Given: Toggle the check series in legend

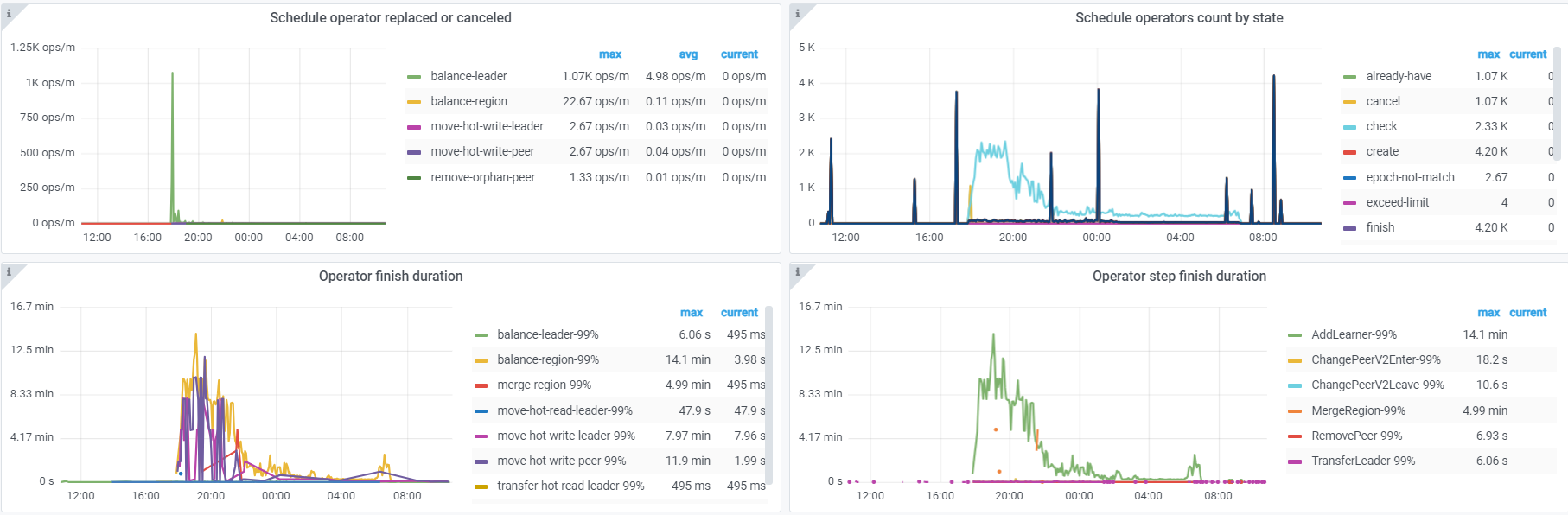Looking at the screenshot, I should click(1381, 126).
